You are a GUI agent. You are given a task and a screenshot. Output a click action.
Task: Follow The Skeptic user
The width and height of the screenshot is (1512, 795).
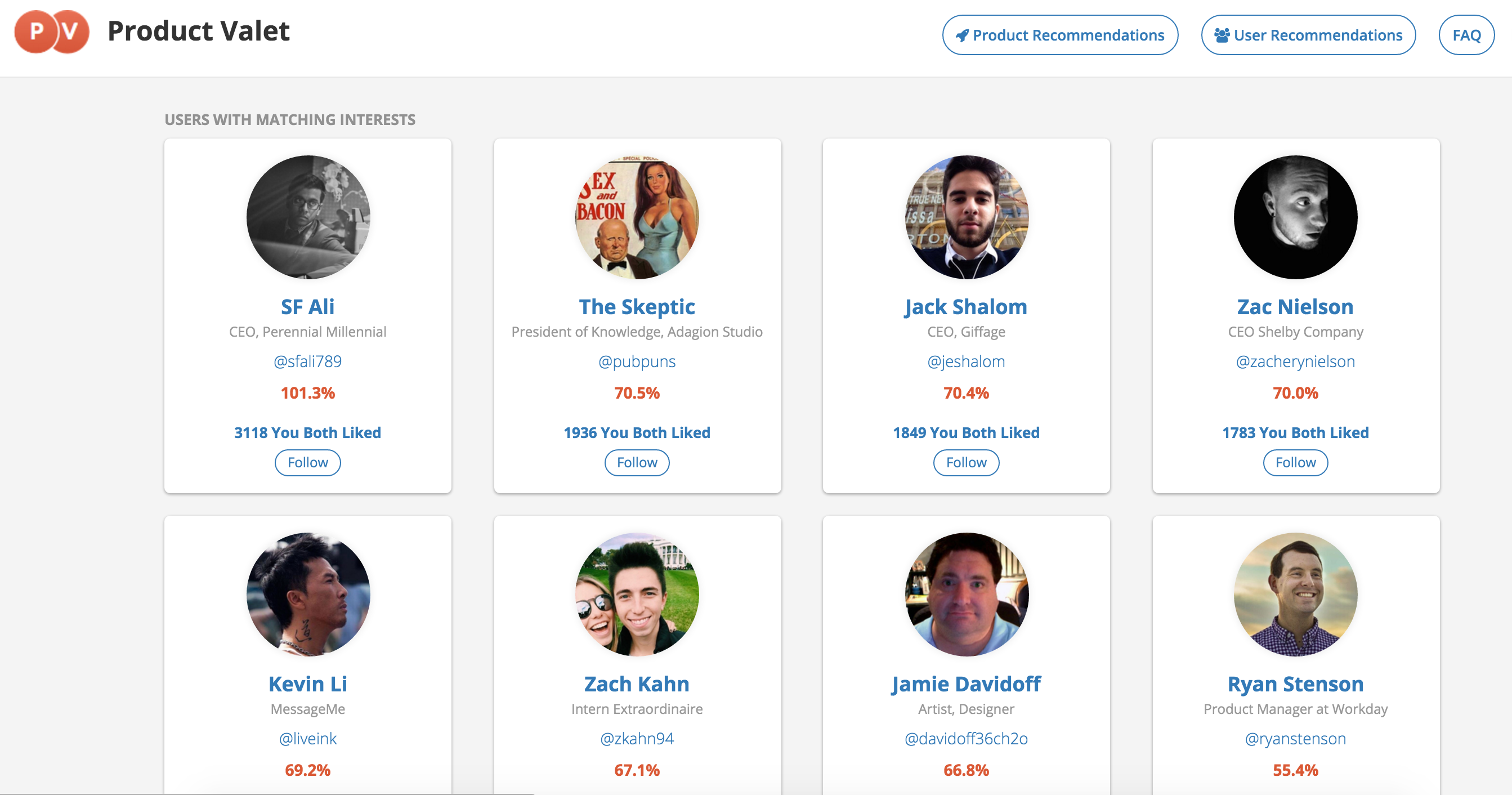637,463
